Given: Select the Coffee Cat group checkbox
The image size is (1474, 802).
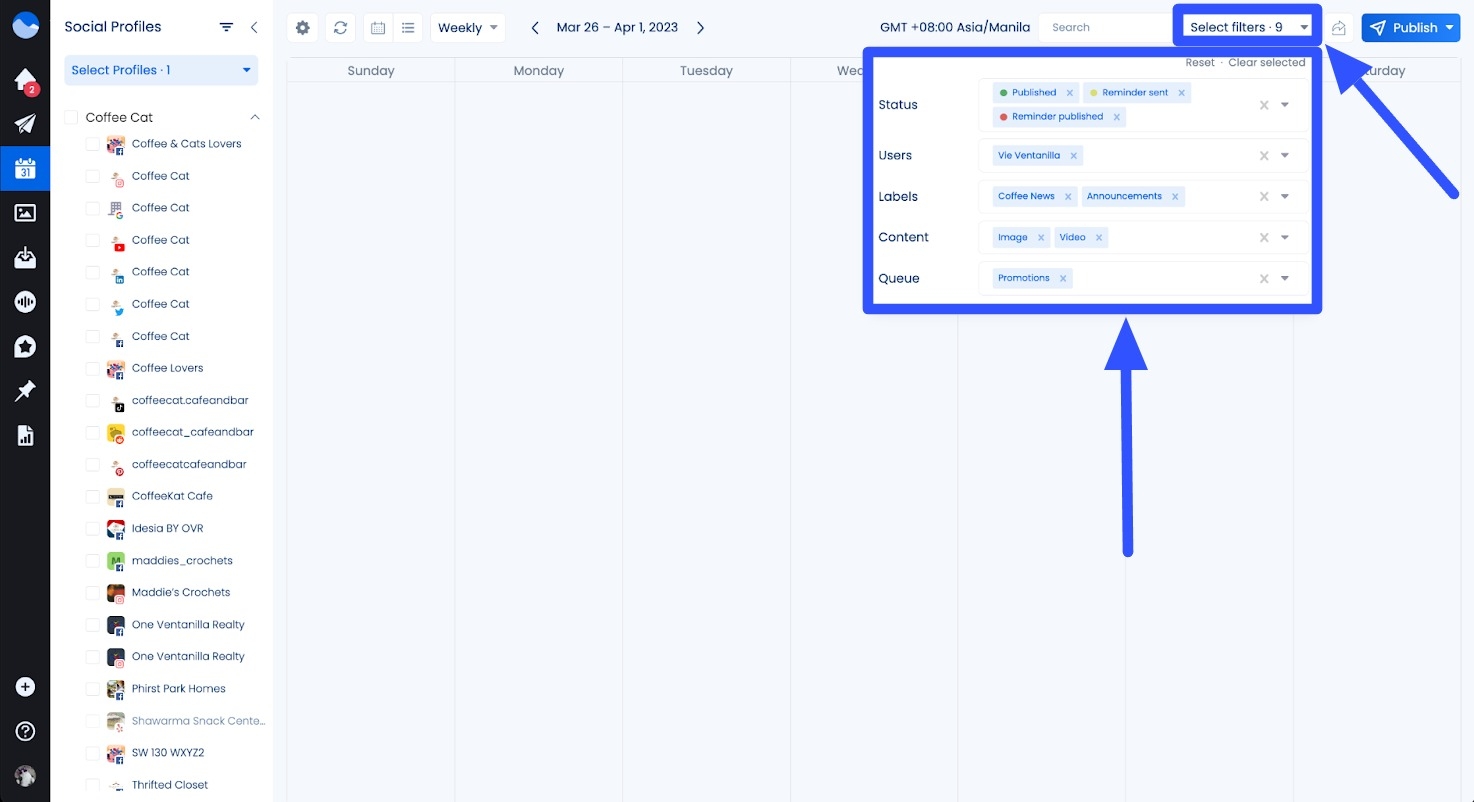Looking at the screenshot, I should pyautogui.click(x=71, y=117).
